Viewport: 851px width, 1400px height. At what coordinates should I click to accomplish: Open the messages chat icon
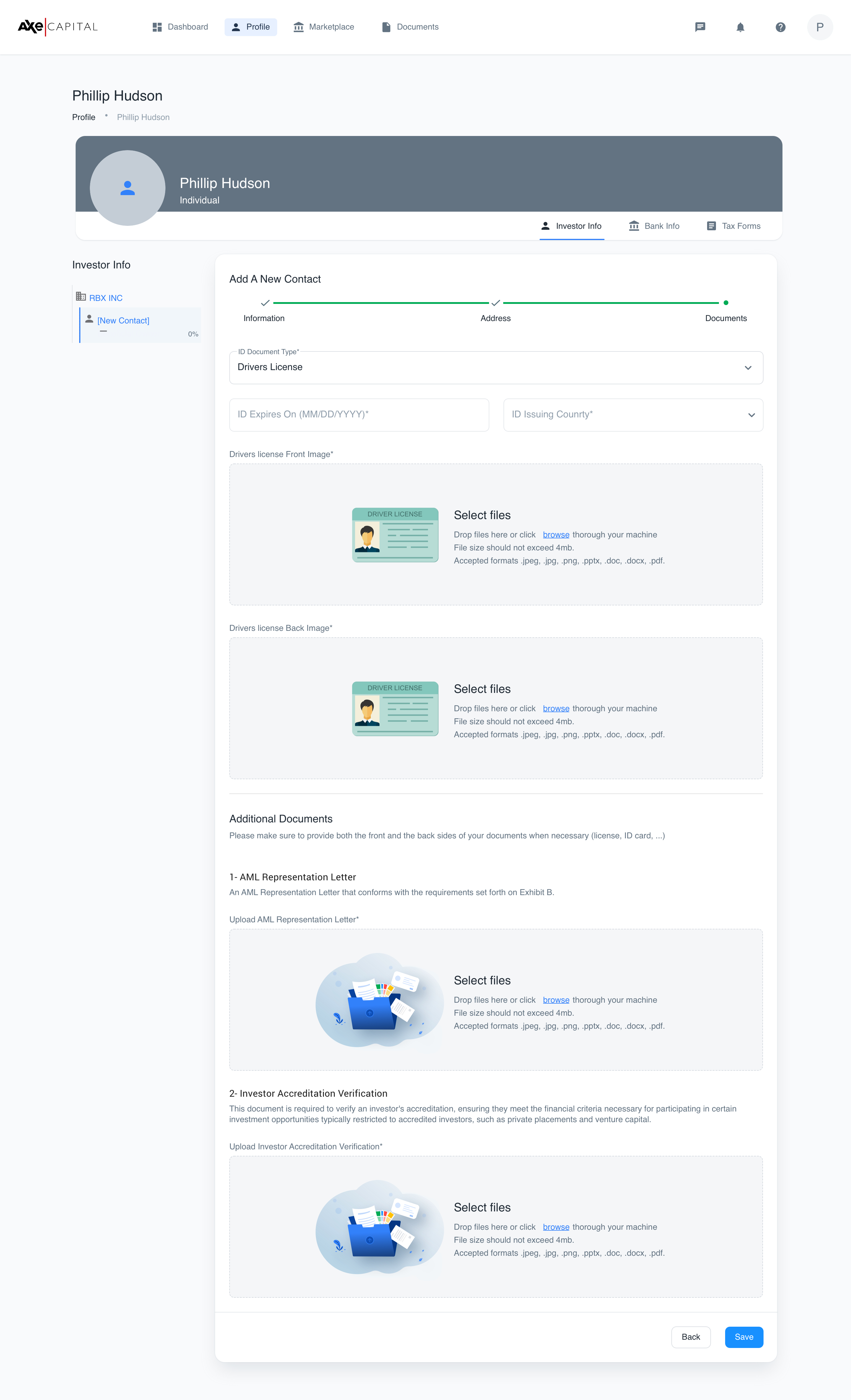pyautogui.click(x=700, y=27)
